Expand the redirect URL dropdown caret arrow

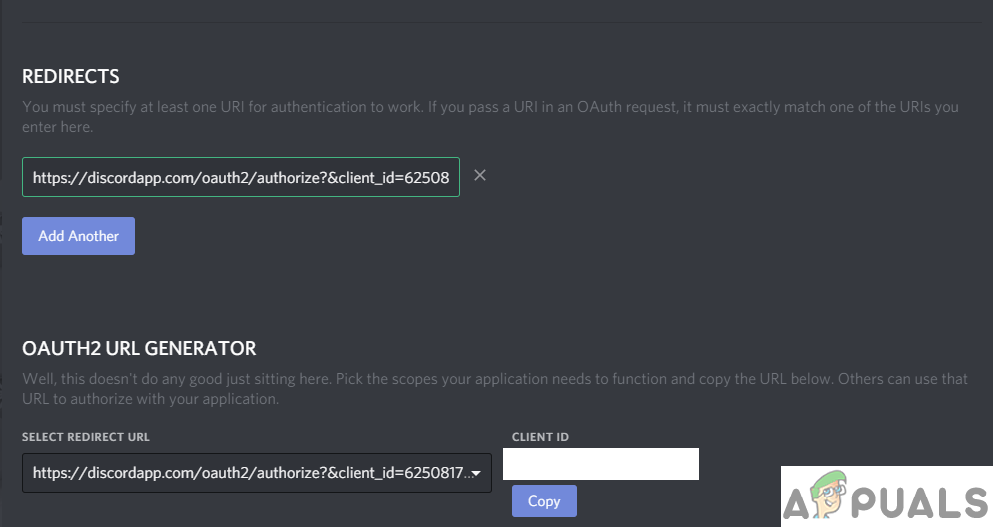tap(476, 473)
